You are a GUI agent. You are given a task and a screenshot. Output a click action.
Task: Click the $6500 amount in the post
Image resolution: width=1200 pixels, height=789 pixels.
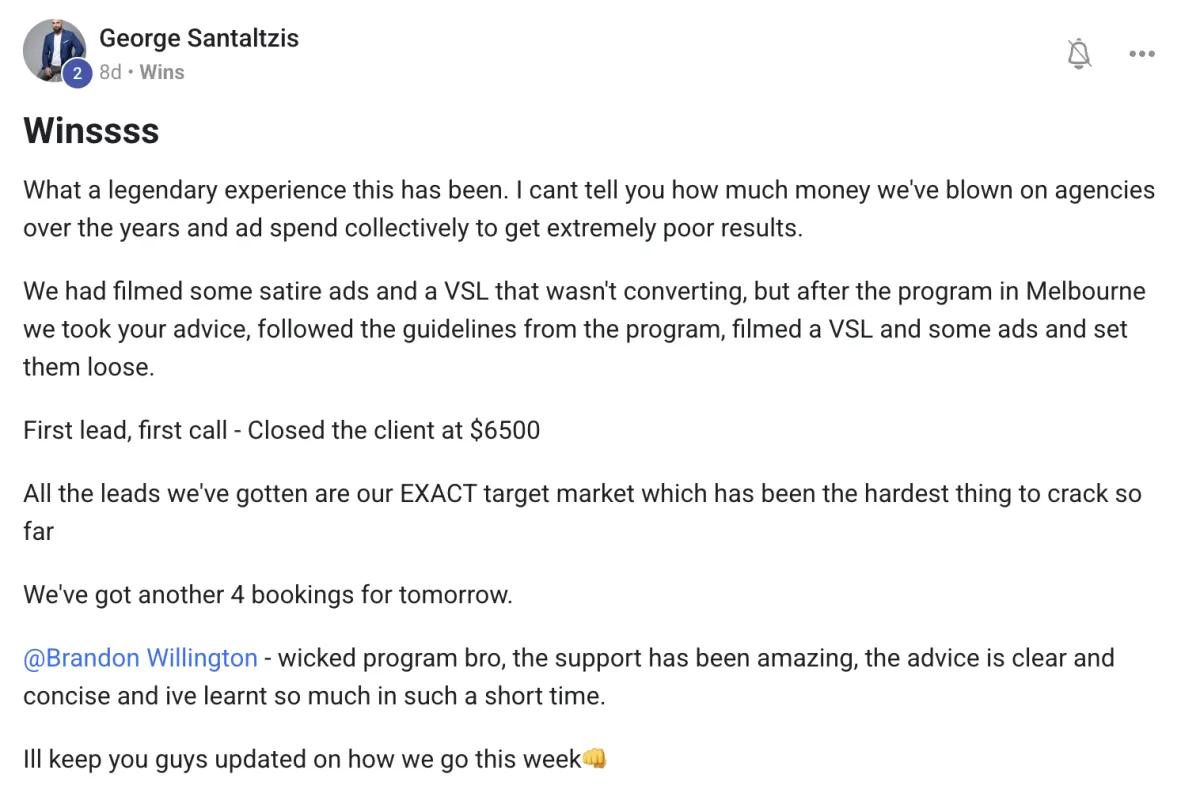(504, 430)
